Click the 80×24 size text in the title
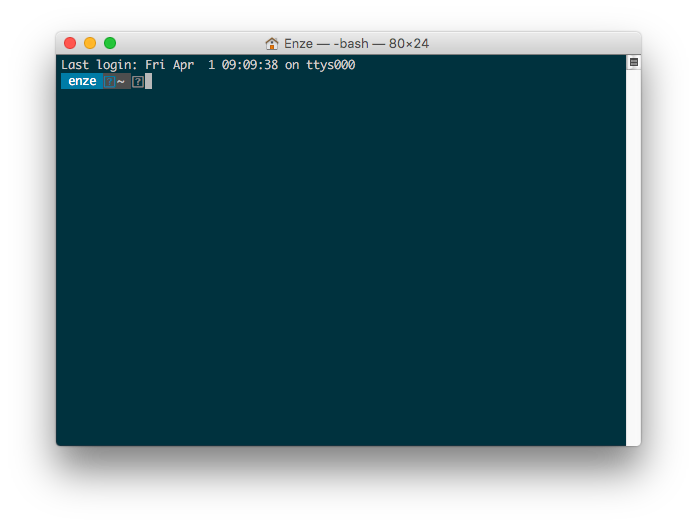This screenshot has height=526, width=697. [408, 44]
